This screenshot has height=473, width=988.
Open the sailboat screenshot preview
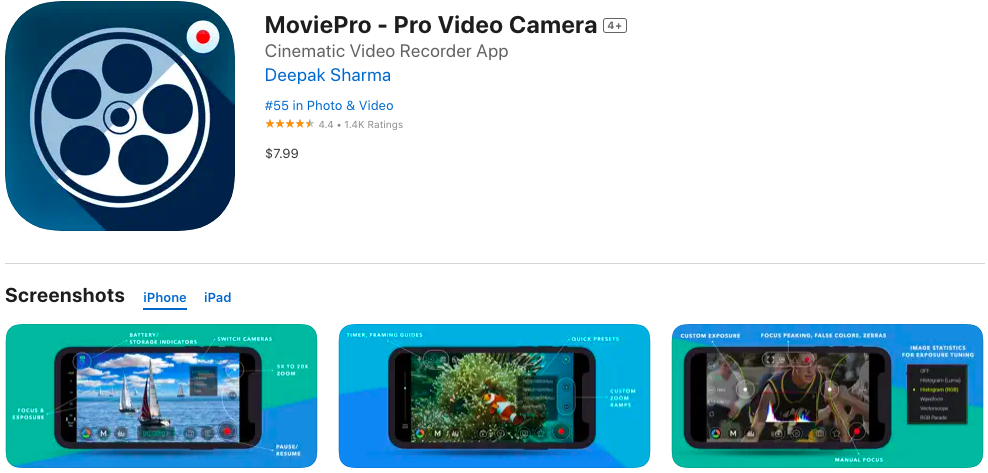coord(161,396)
